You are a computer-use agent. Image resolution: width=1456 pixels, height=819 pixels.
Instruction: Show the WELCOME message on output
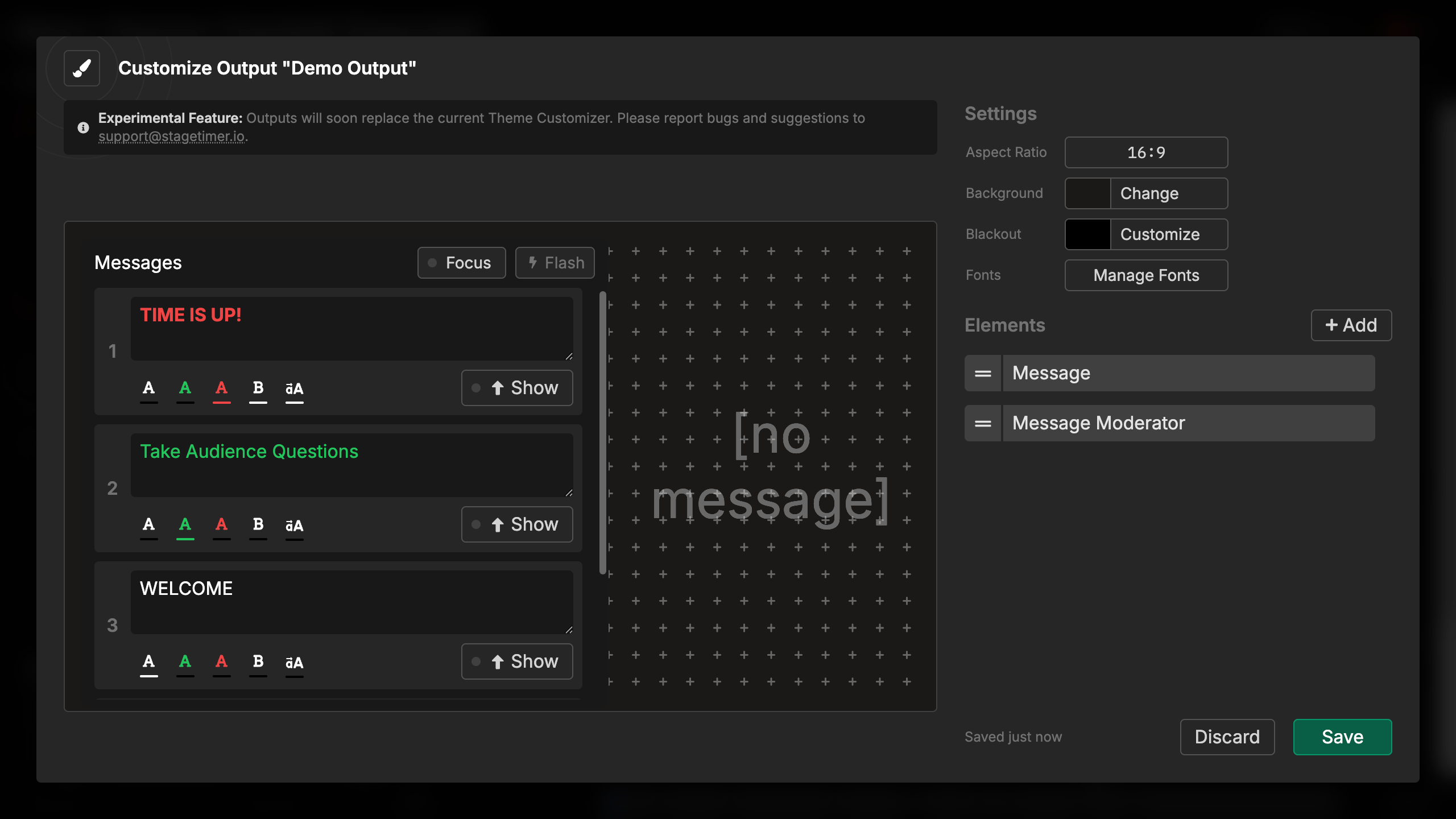click(x=516, y=661)
